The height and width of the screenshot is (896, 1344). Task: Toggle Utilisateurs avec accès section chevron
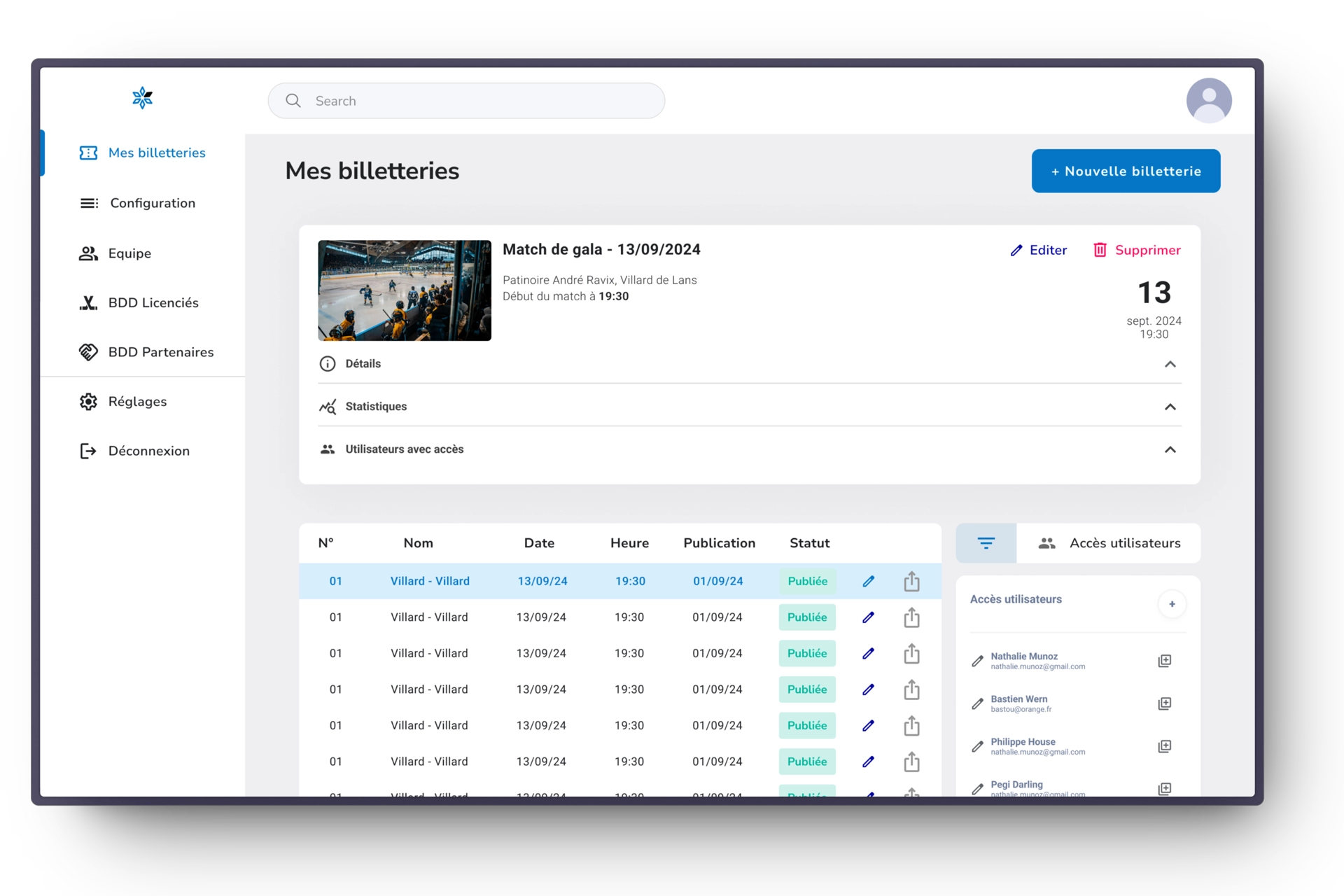pos(1170,449)
